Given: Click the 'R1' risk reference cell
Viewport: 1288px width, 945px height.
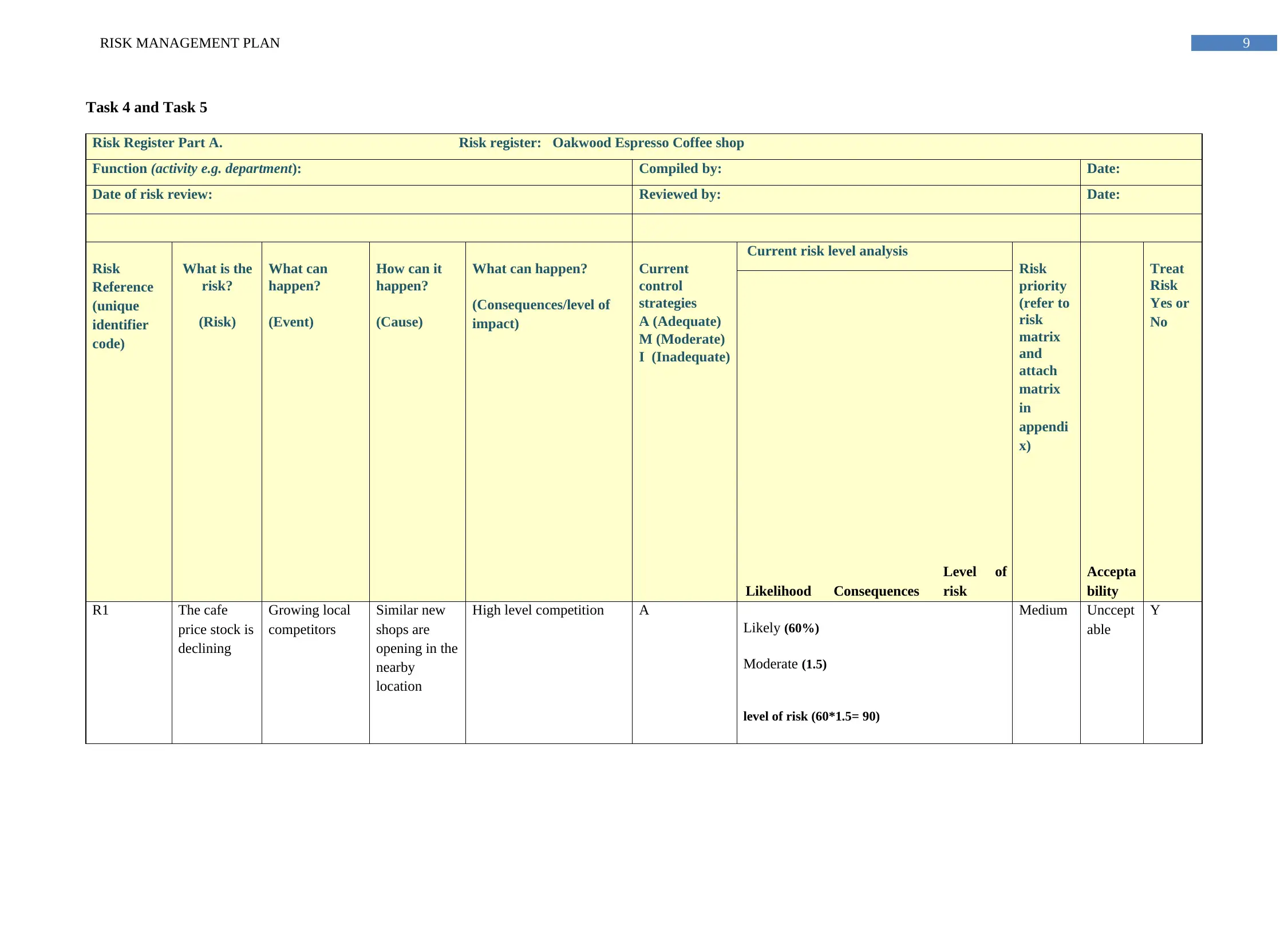Looking at the screenshot, I should point(129,672).
